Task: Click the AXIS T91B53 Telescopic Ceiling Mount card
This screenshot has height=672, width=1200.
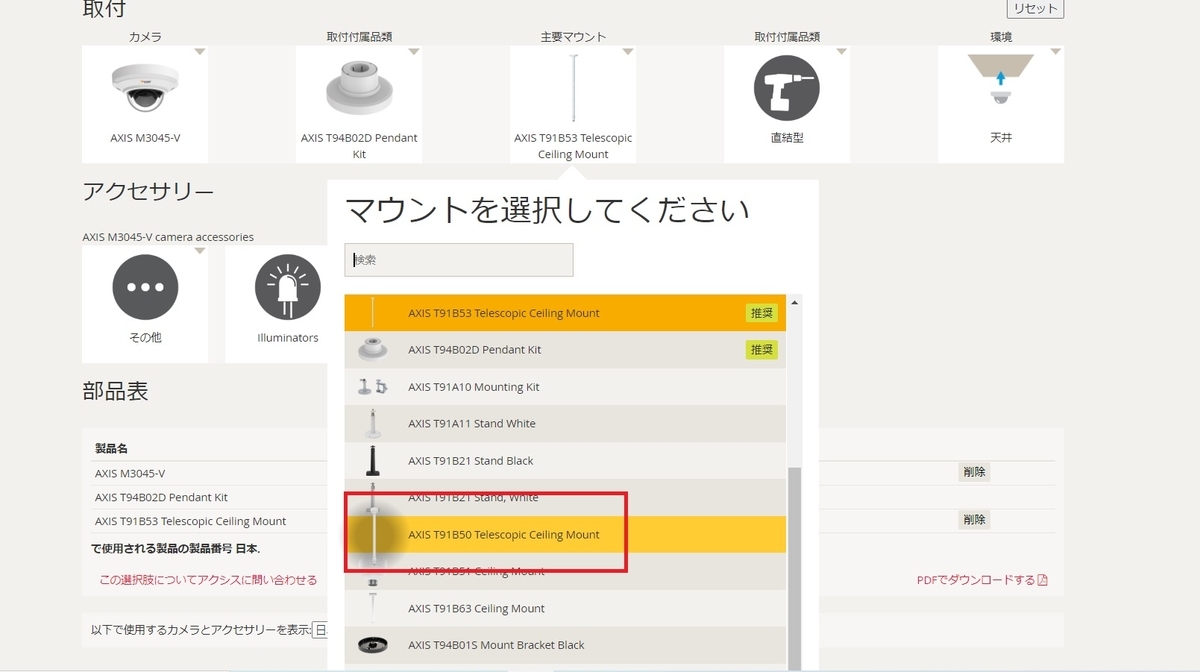Action: point(573,105)
